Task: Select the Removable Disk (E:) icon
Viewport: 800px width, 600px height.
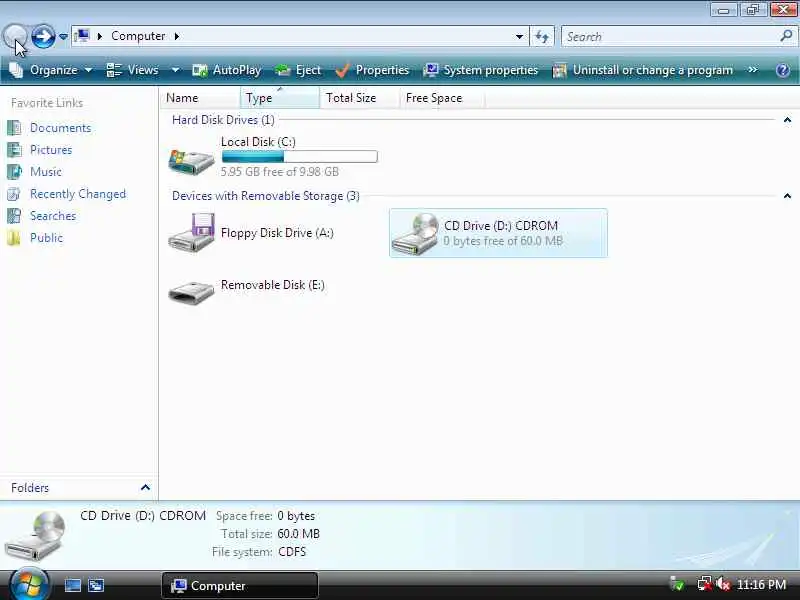Action: pos(191,292)
